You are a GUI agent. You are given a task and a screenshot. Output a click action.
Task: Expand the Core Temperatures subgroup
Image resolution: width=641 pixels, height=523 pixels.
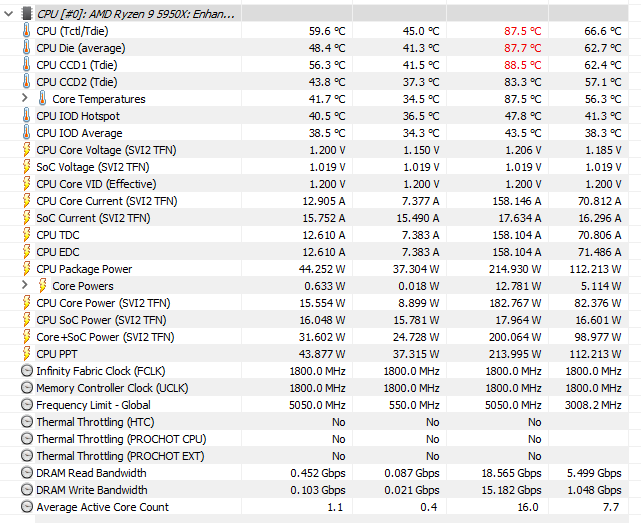(x=25, y=98)
